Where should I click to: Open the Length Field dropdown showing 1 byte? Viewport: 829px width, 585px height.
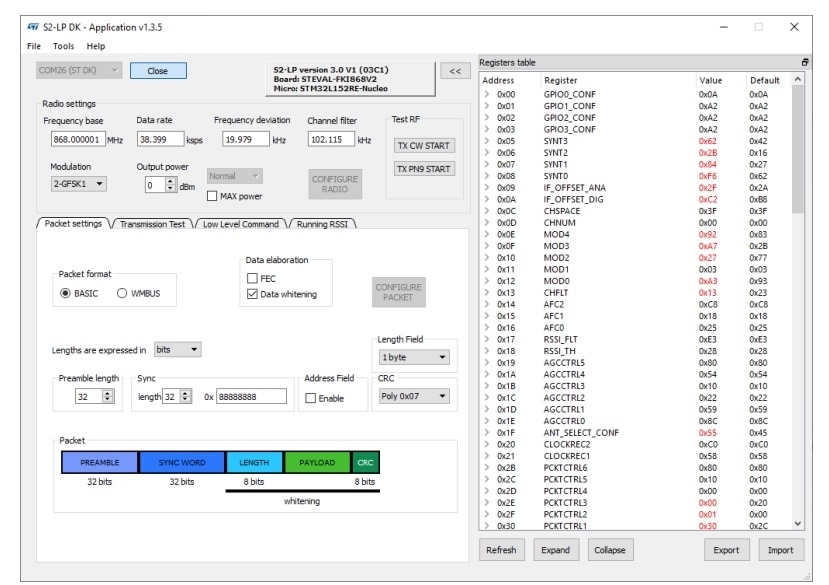click(x=413, y=357)
